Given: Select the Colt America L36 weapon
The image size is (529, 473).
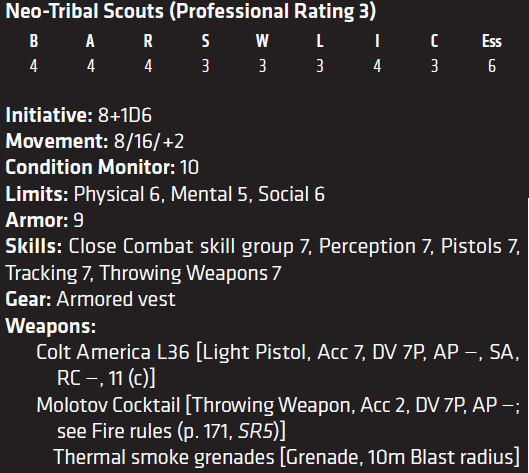Looking at the screenshot, I should [278, 365].
